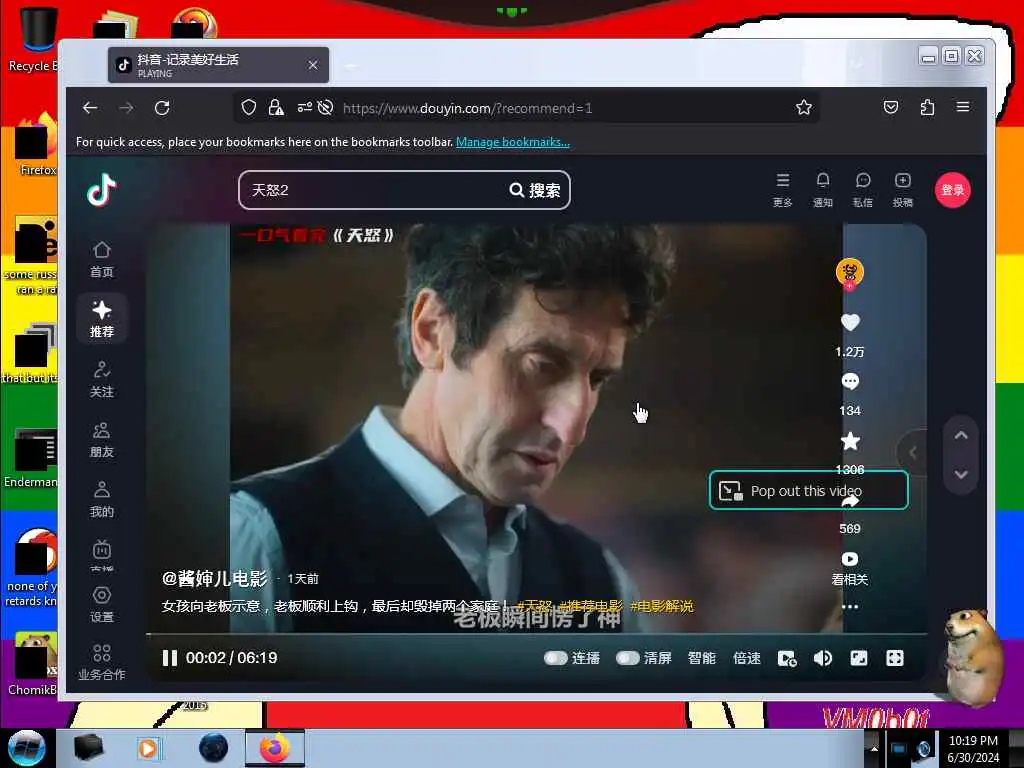This screenshot has width=1024, height=768.
Task: Click the Pop out this video button
Action: [x=808, y=490]
